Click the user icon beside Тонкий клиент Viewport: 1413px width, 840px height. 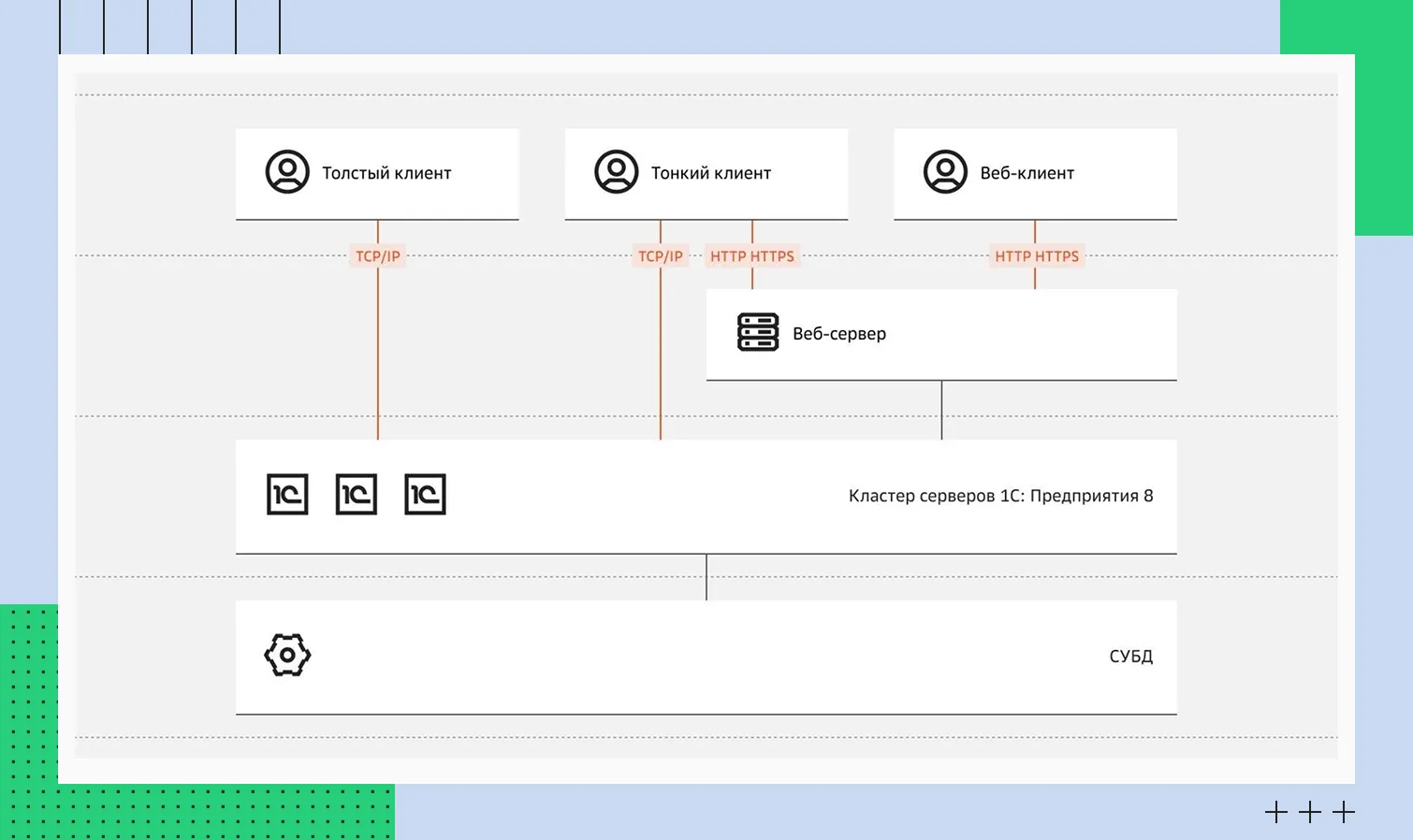[617, 172]
